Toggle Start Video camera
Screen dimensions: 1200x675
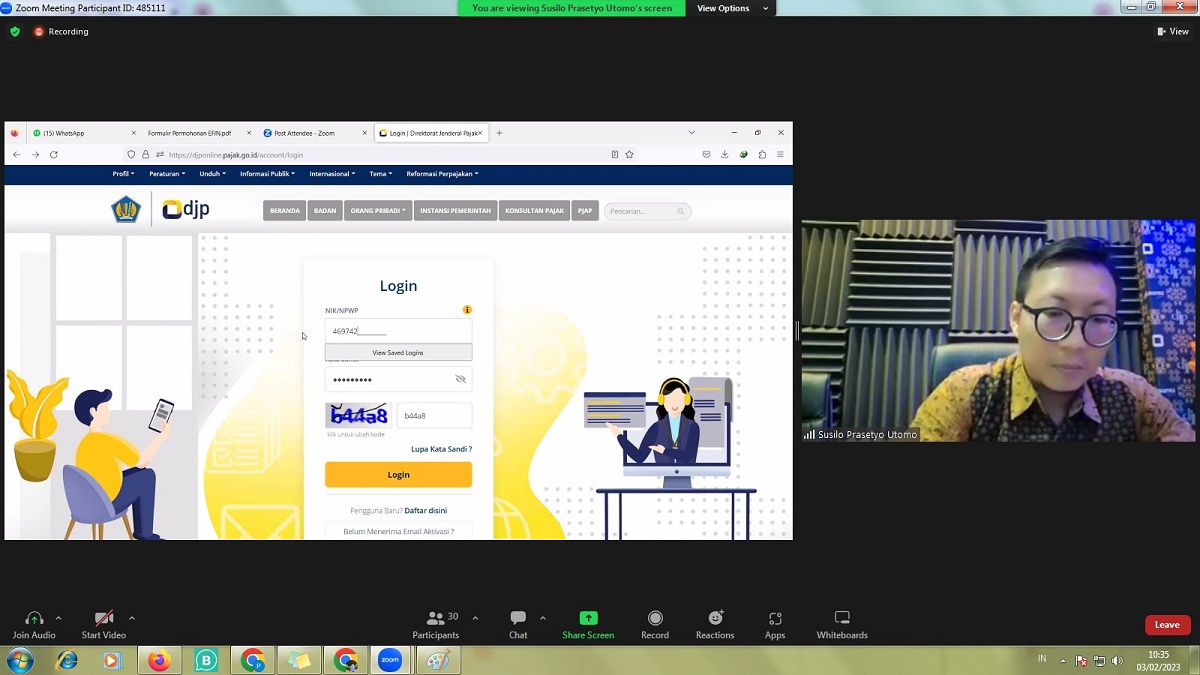pyautogui.click(x=104, y=619)
